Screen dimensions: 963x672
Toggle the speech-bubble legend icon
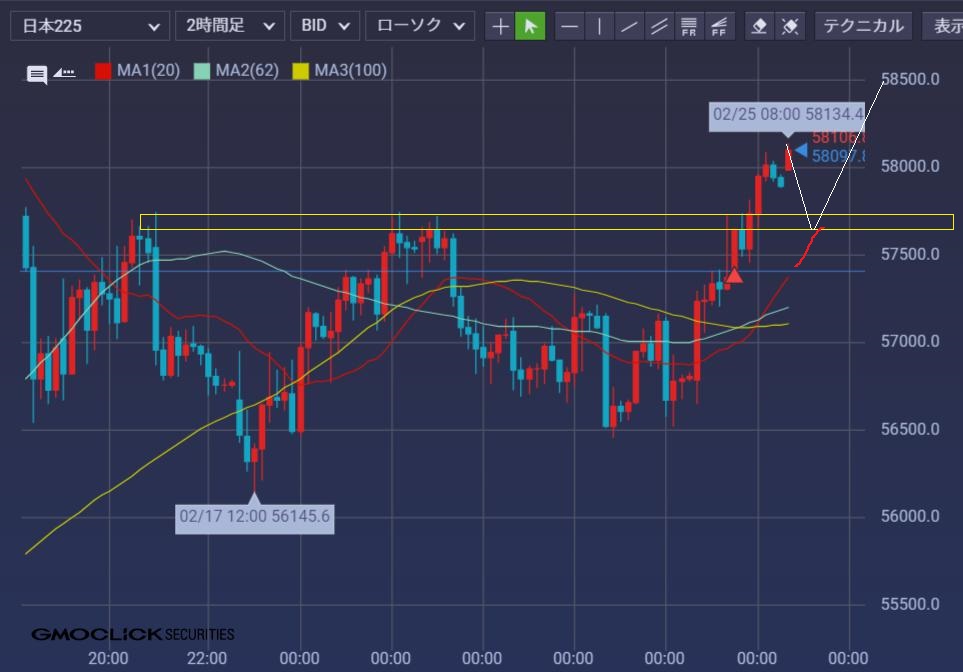click(x=37, y=73)
